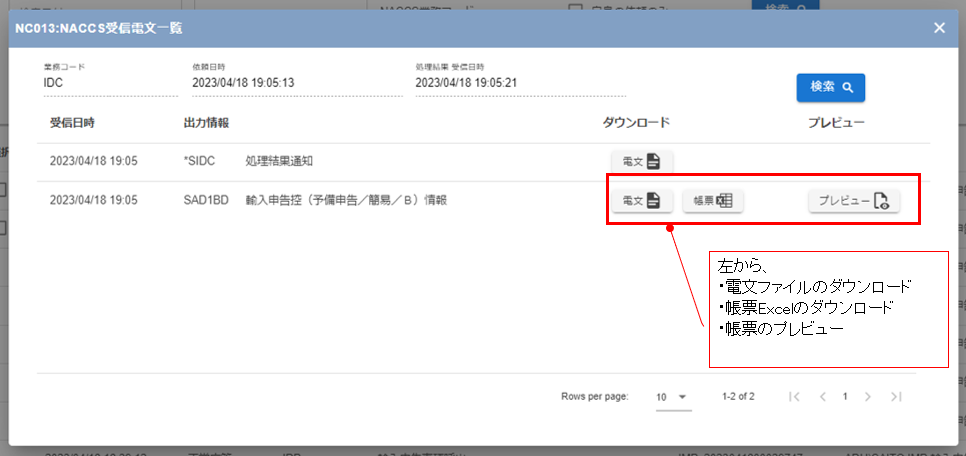Go to the first page of results
Screen dimensions: 966x456
tap(794, 397)
